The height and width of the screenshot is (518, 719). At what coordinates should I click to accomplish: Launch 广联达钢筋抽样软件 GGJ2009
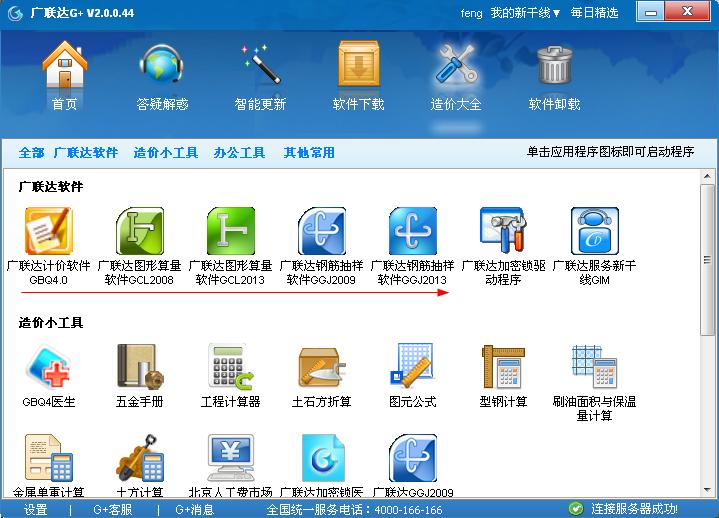pyautogui.click(x=321, y=231)
